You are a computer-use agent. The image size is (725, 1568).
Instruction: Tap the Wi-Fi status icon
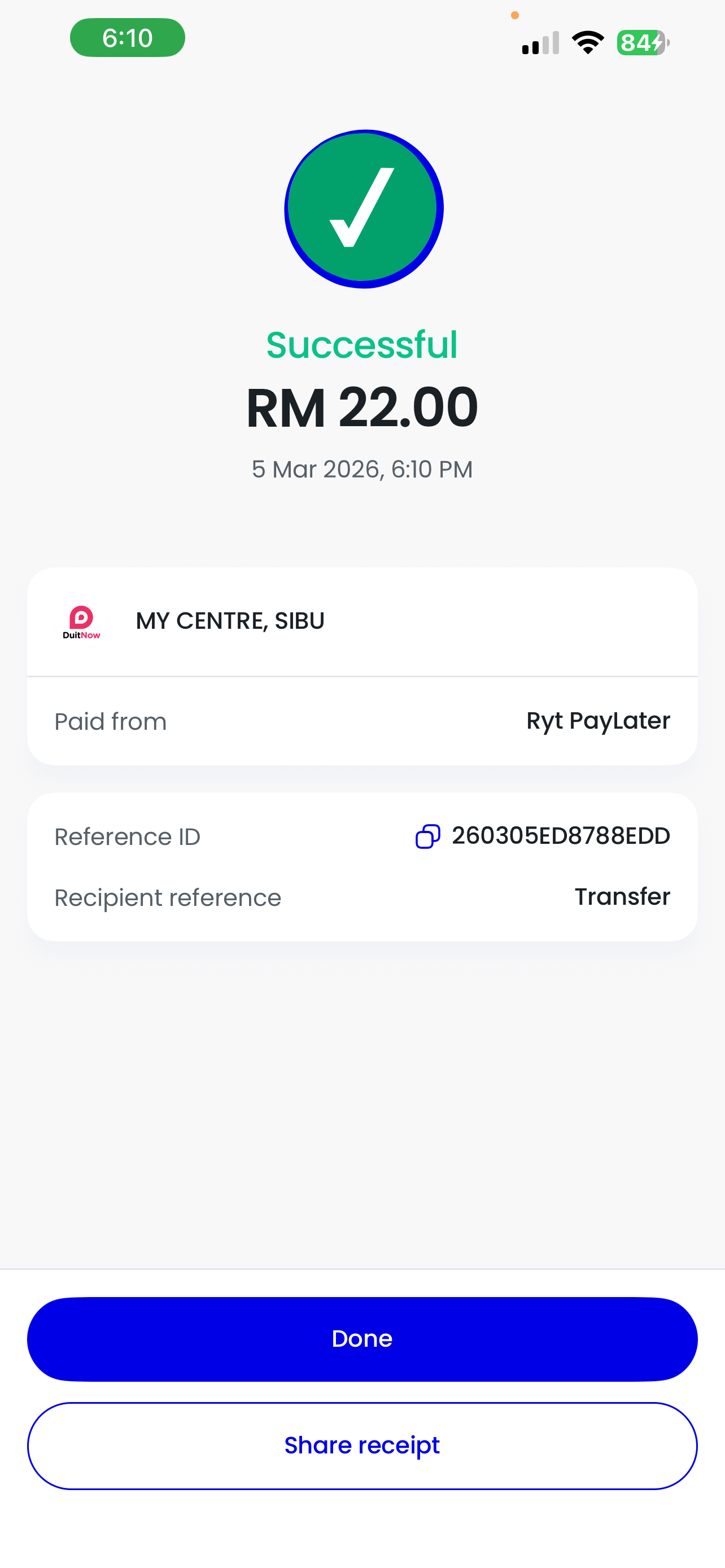click(587, 42)
